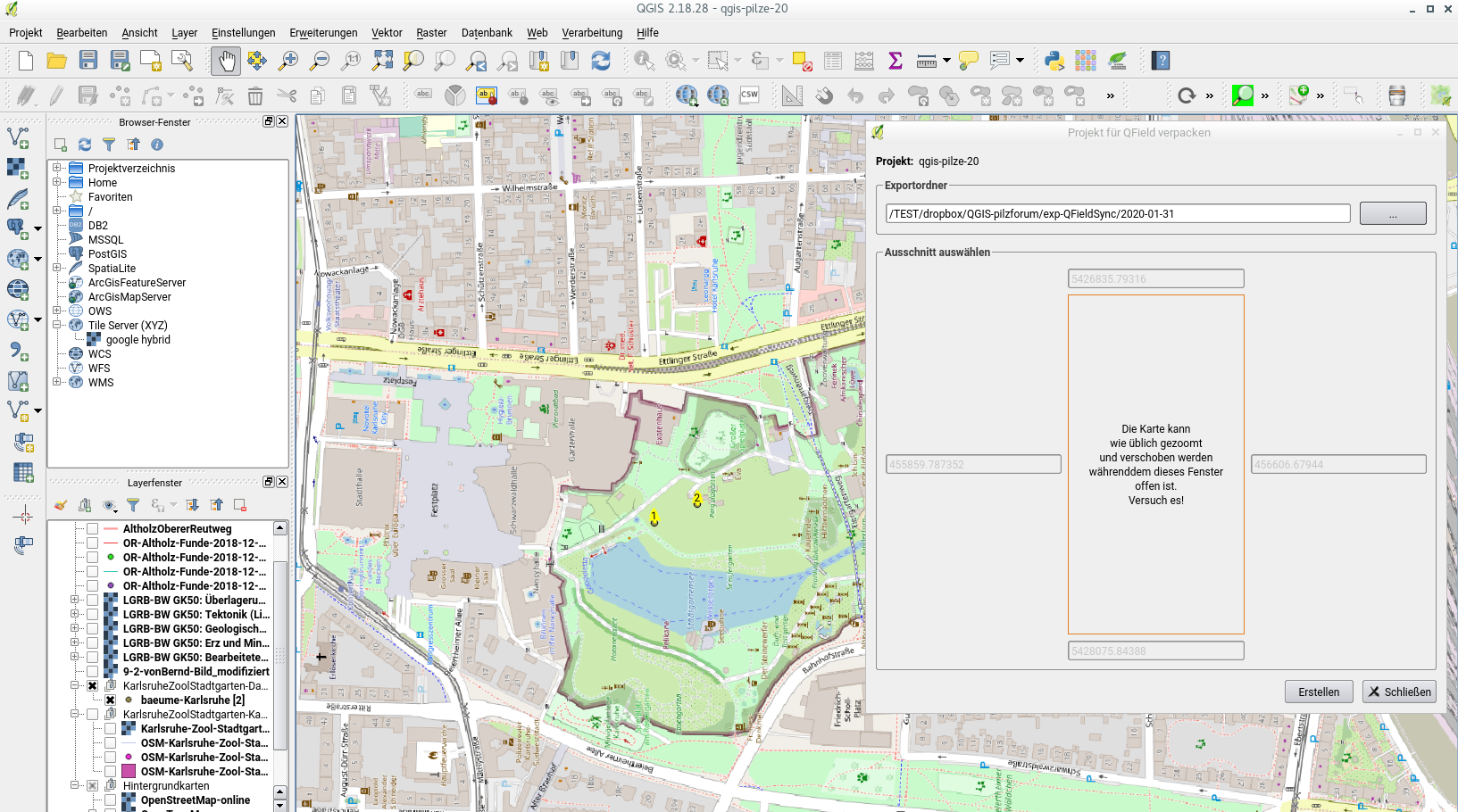Click the Zoom Full extent icon
Image resolution: width=1458 pixels, height=812 pixels.
pyautogui.click(x=382, y=61)
